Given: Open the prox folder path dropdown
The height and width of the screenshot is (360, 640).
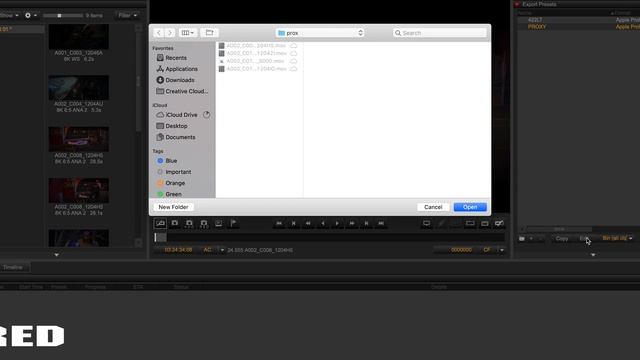Looking at the screenshot, I should [x=320, y=33].
